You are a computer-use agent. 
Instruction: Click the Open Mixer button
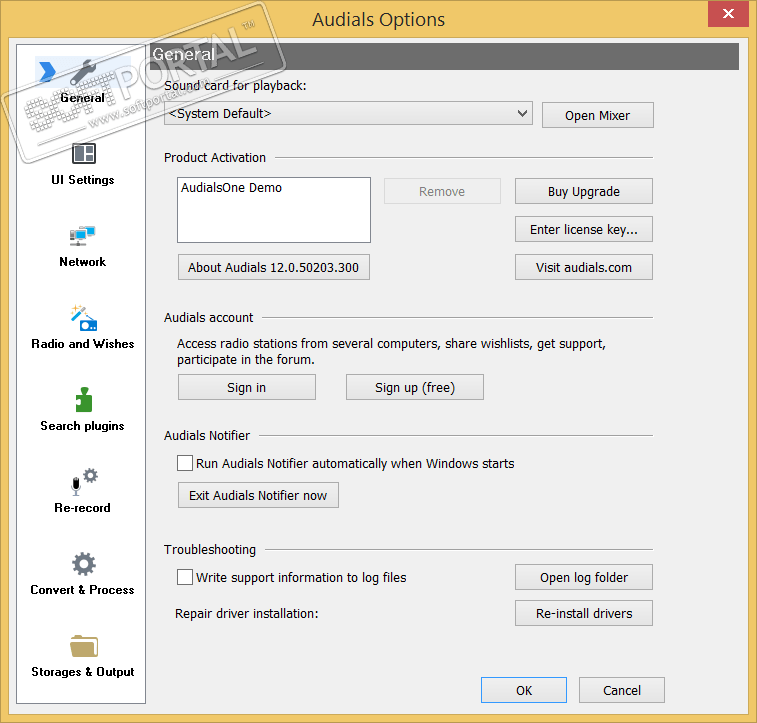(x=597, y=115)
